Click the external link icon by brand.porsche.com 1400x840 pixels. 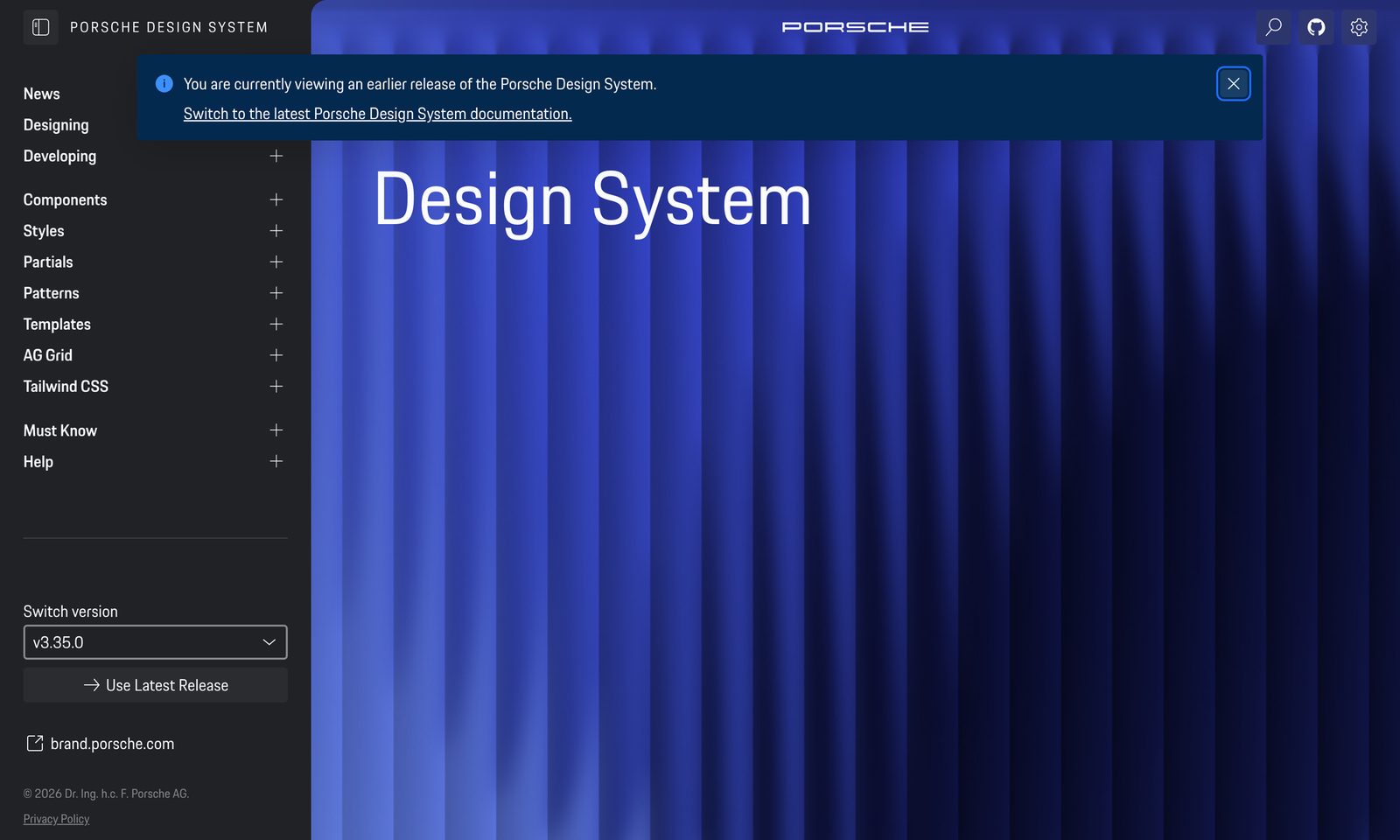(x=35, y=744)
